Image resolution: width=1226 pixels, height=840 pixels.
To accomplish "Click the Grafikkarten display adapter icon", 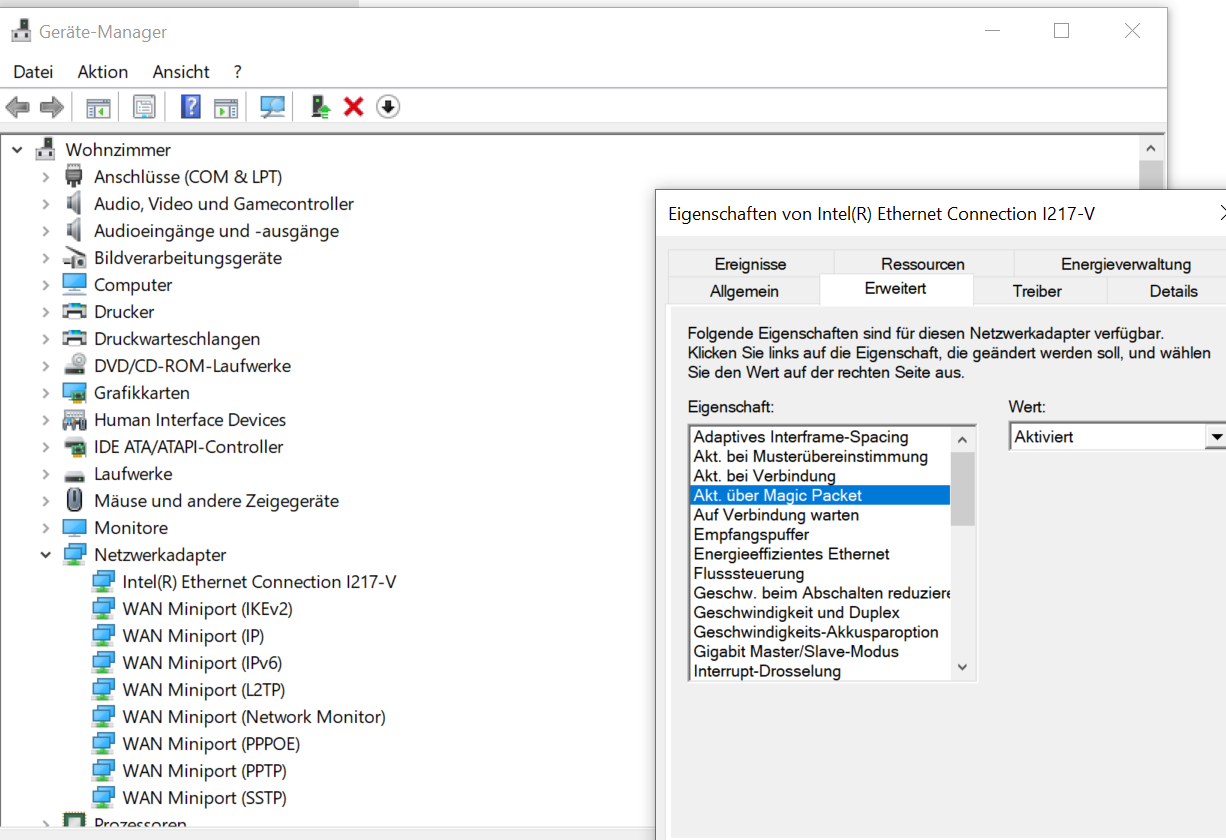I will (x=74, y=392).
